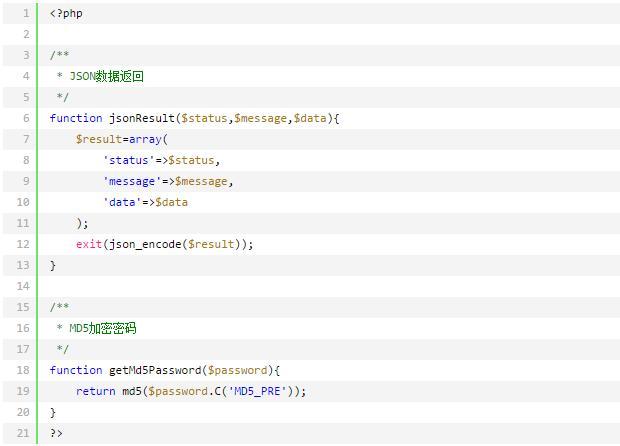Click the 'exit' keyword on line 12
The width and height of the screenshot is (620, 446).
(89, 244)
